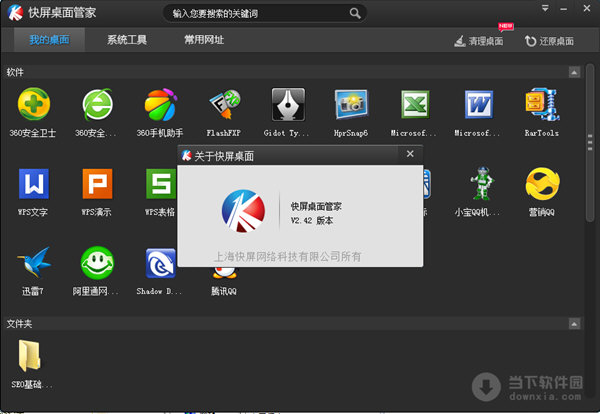Launch the 迅雷7 bird icon
Viewport: 600px width, 414px height.
[34, 262]
